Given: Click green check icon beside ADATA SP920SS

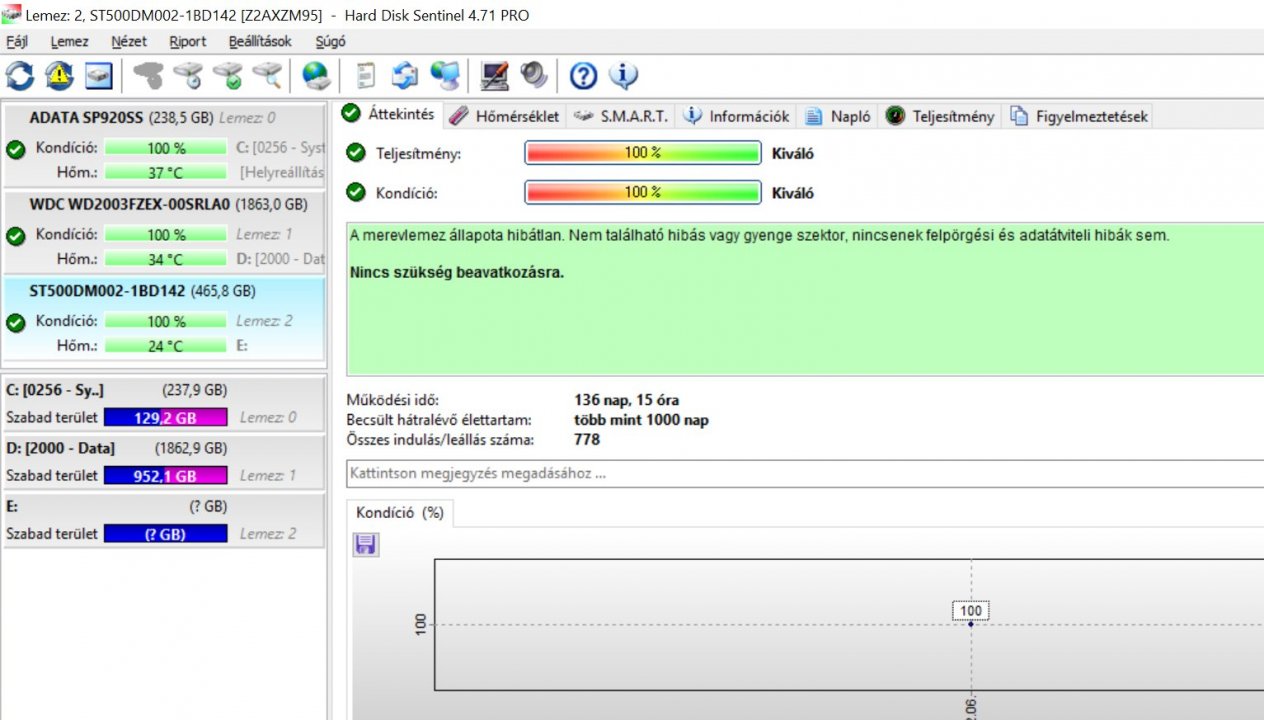Looking at the screenshot, I should click(x=15, y=149).
